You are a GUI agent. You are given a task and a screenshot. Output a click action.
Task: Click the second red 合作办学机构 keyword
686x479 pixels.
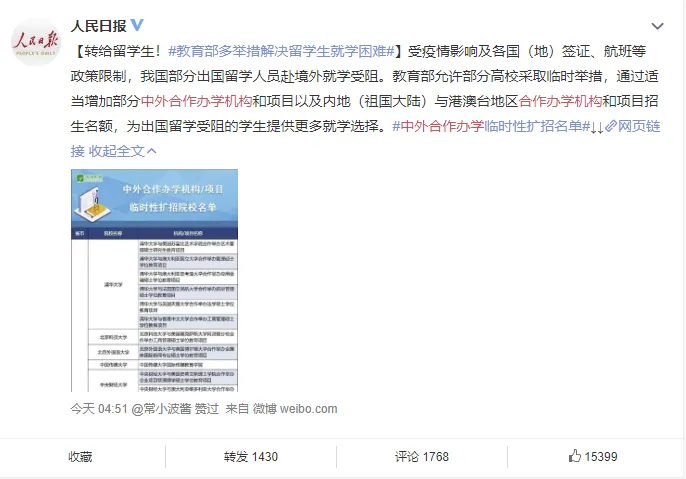coord(560,101)
